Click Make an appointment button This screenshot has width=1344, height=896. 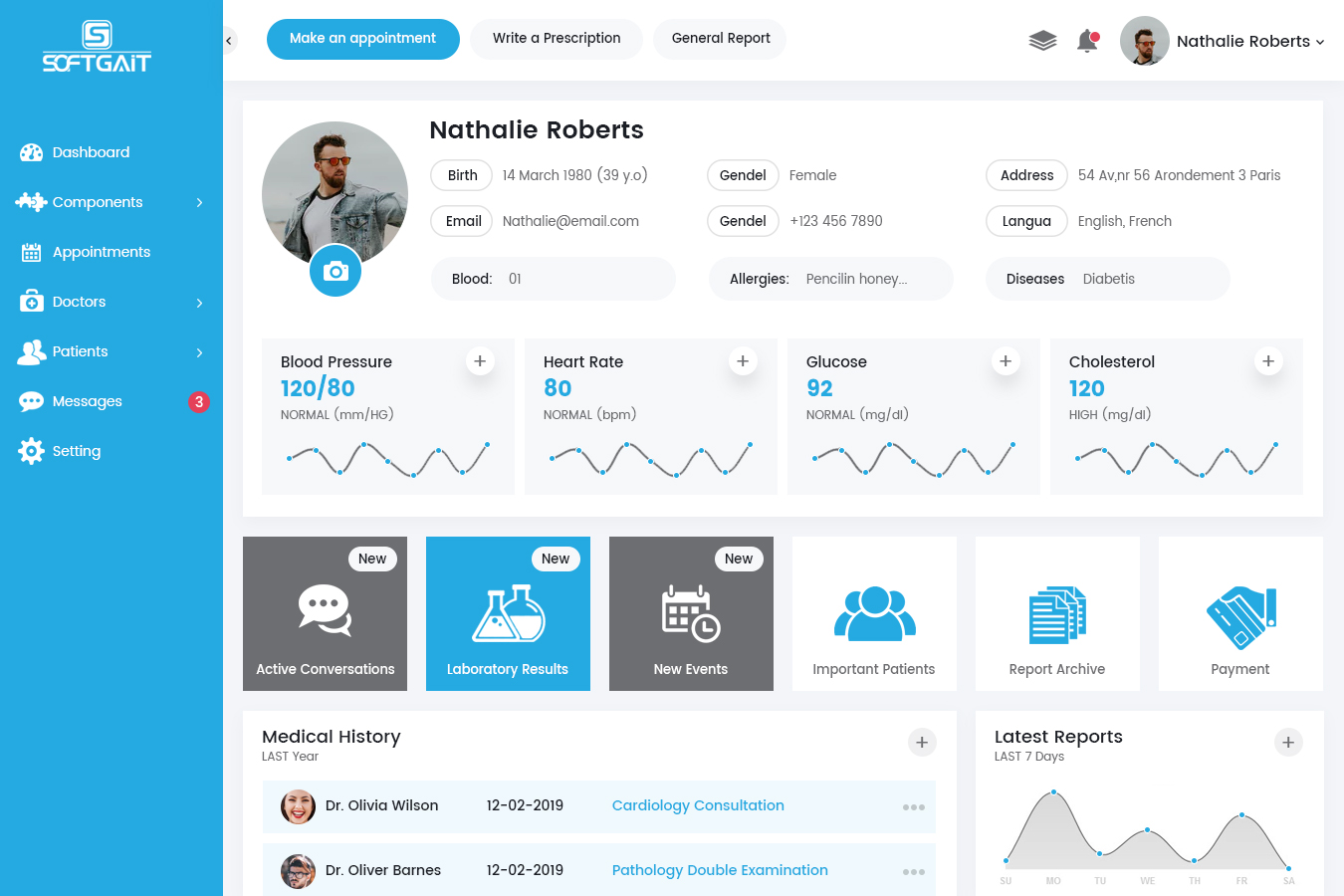click(363, 39)
